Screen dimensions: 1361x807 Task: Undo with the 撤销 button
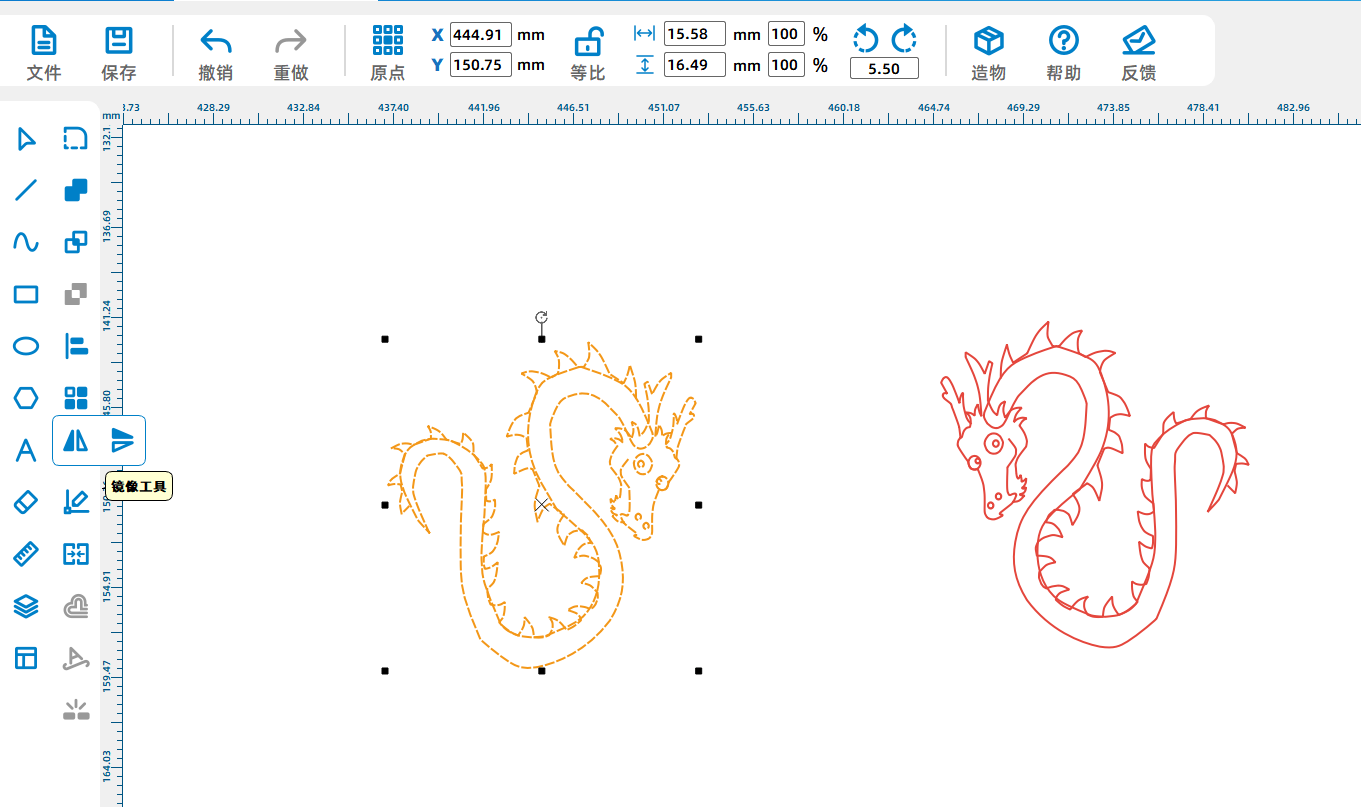tap(215, 52)
